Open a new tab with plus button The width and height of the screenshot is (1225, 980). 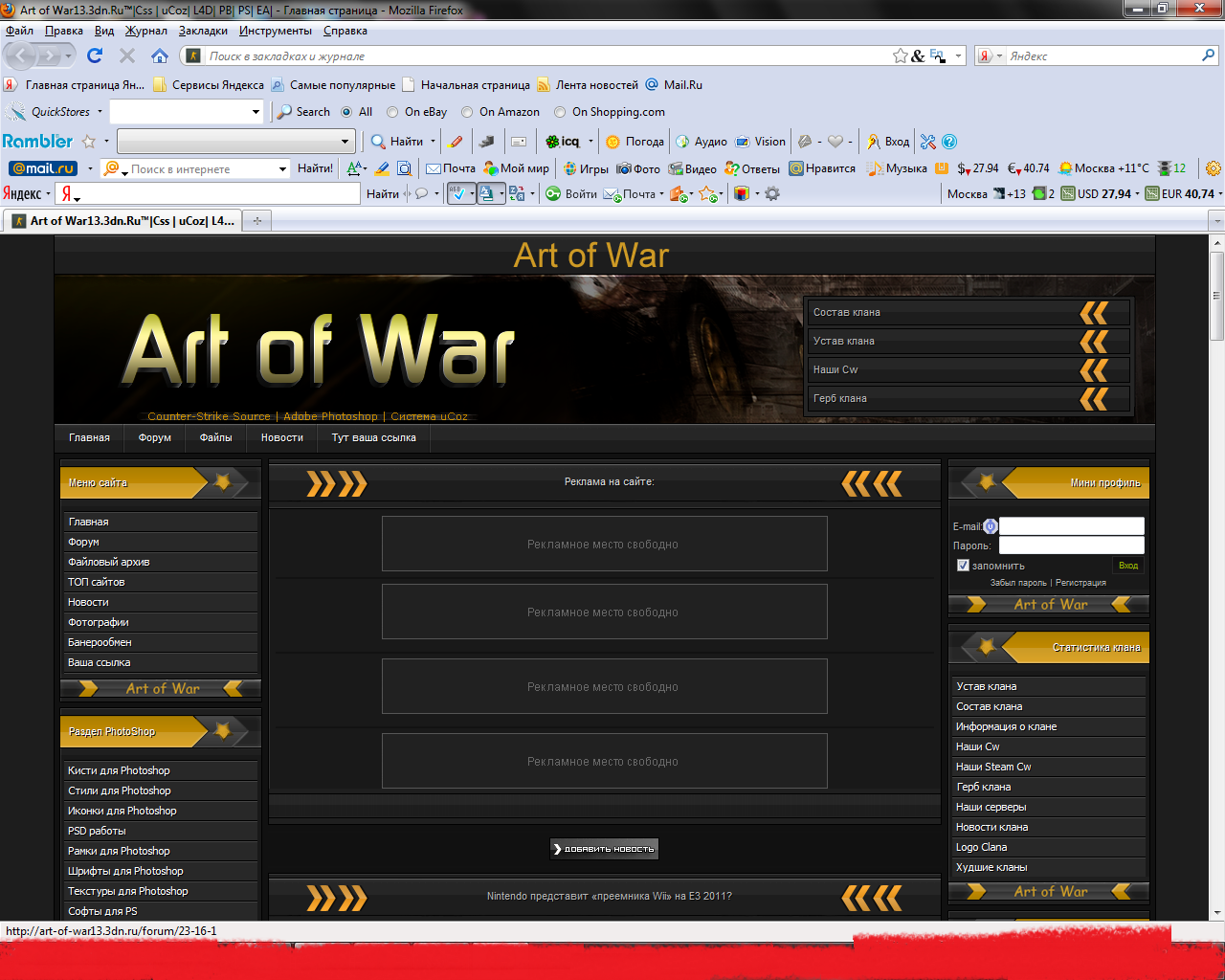pos(256,221)
